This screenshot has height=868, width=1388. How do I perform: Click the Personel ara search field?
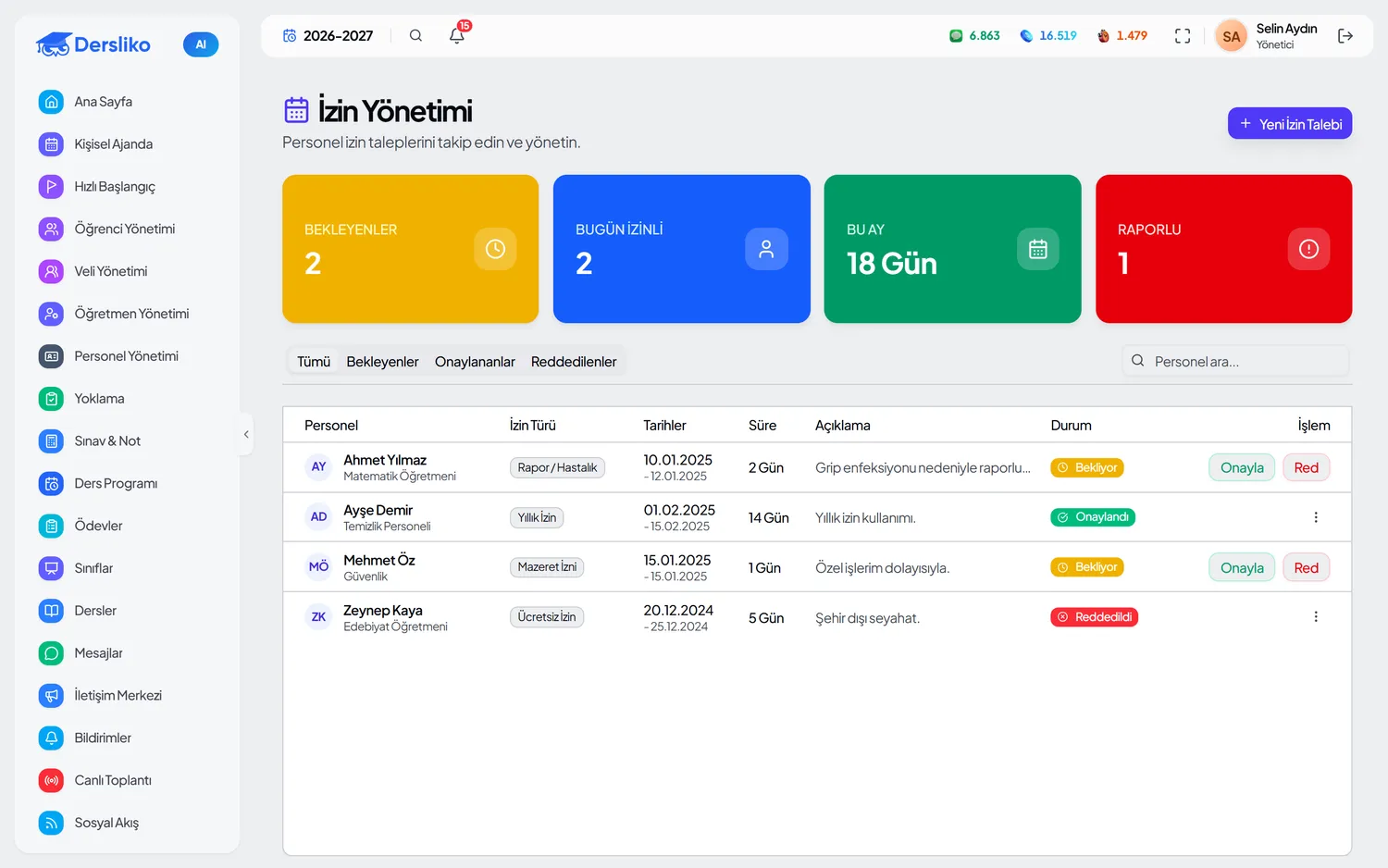pyautogui.click(x=1235, y=362)
